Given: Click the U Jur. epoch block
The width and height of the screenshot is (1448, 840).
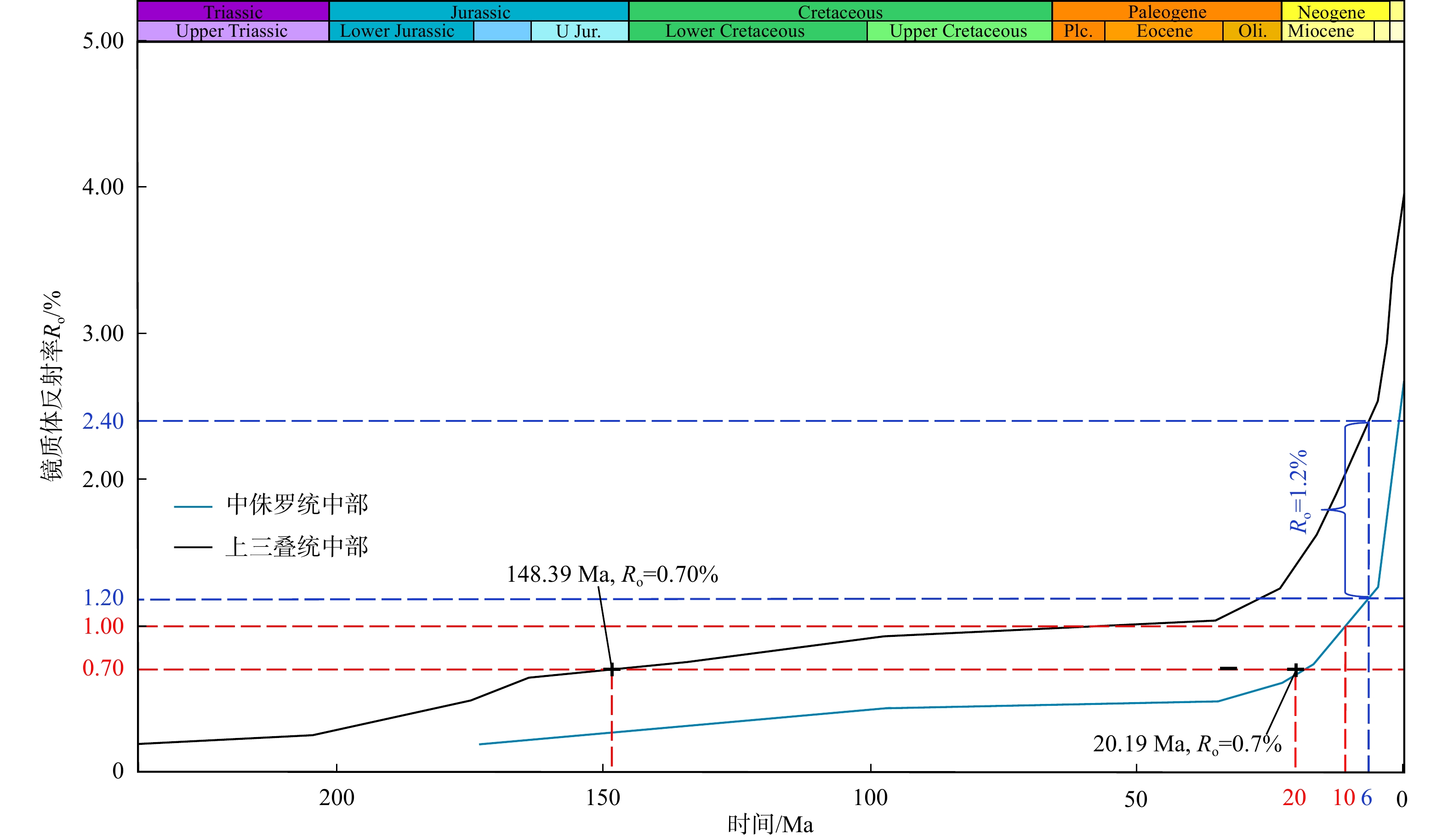Looking at the screenshot, I should [578, 31].
